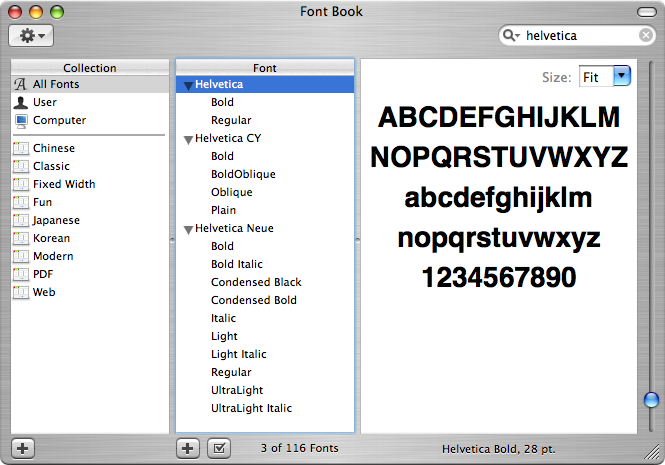The height and width of the screenshot is (465, 665).
Task: Select the Japanese collection name
Action: click(56, 220)
